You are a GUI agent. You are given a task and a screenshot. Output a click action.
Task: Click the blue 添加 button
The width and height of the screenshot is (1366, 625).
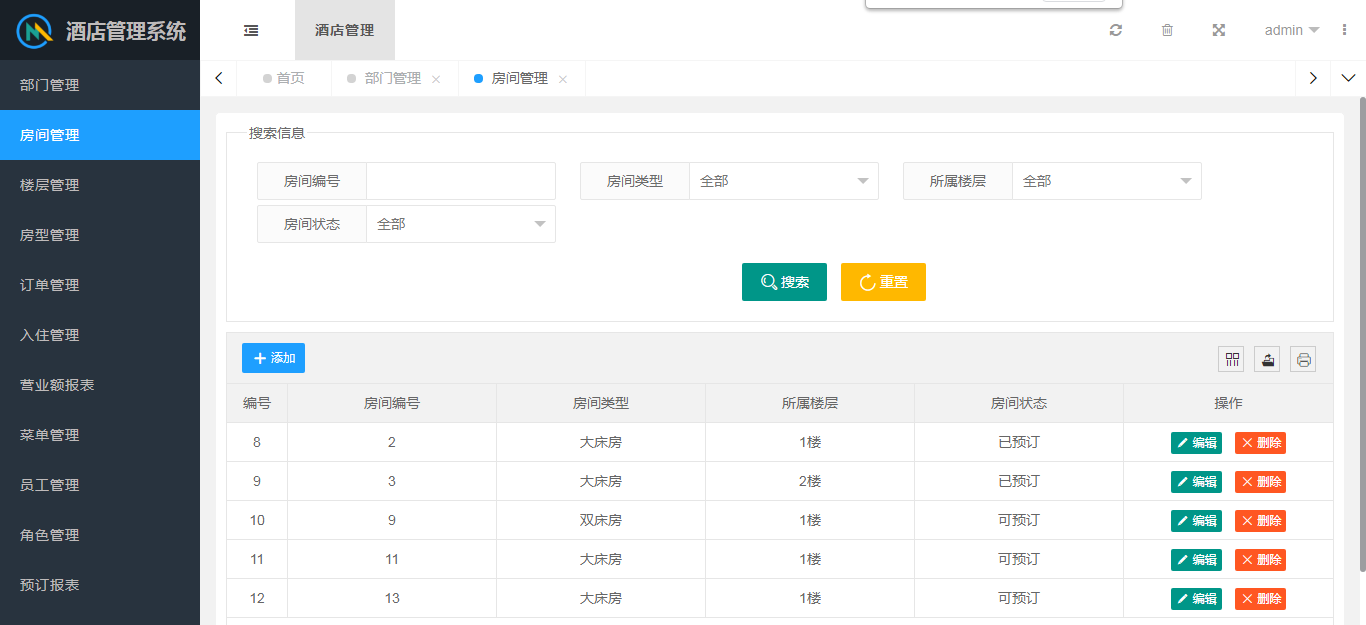[x=273, y=358]
